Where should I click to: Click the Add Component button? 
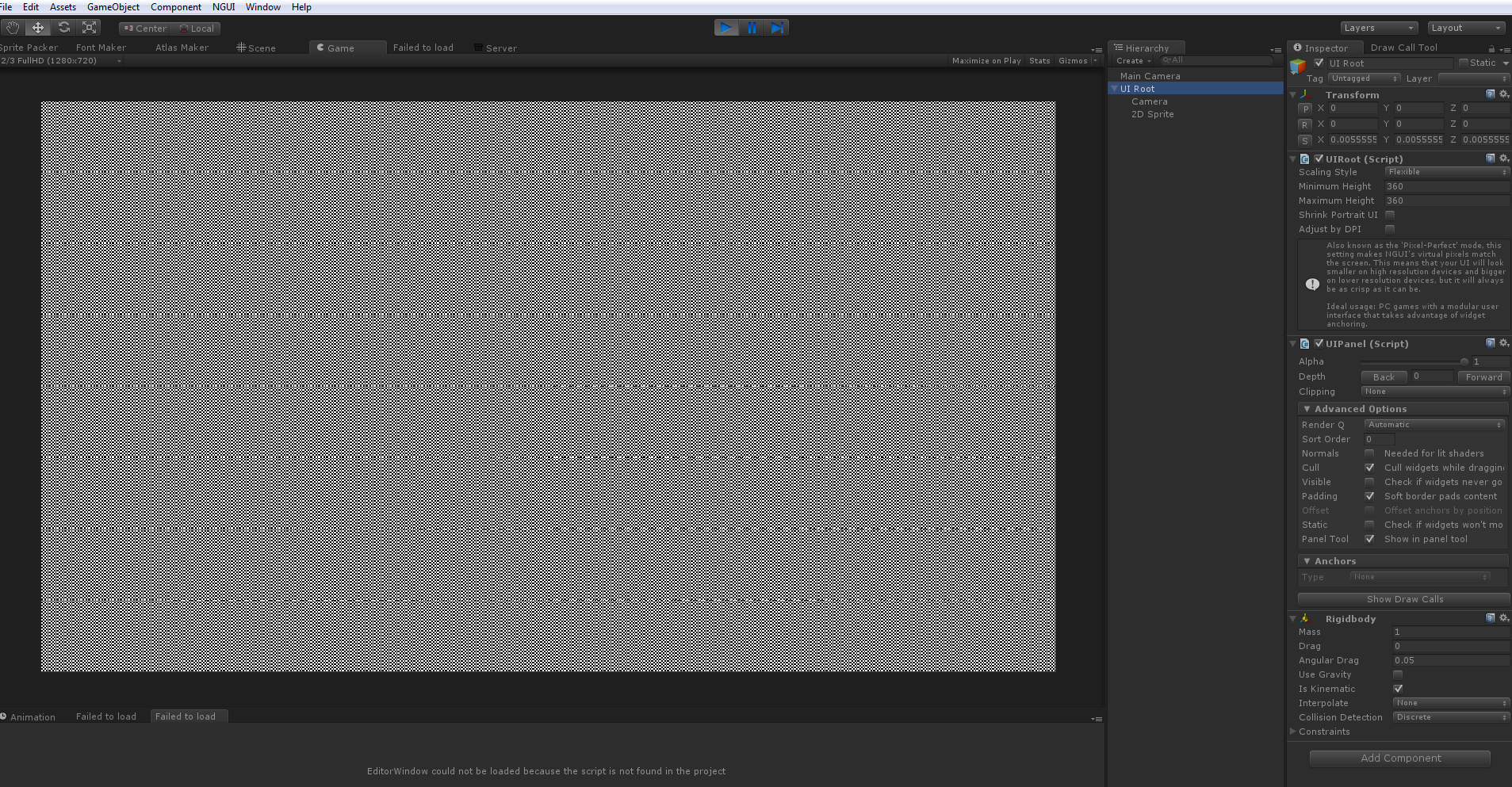pos(1400,758)
